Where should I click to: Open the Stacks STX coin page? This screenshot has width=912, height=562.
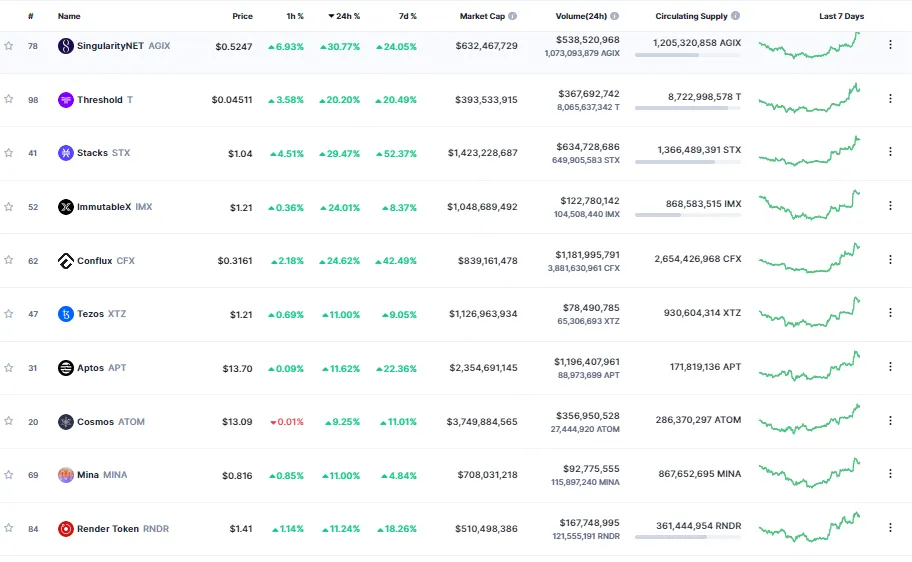pos(104,153)
